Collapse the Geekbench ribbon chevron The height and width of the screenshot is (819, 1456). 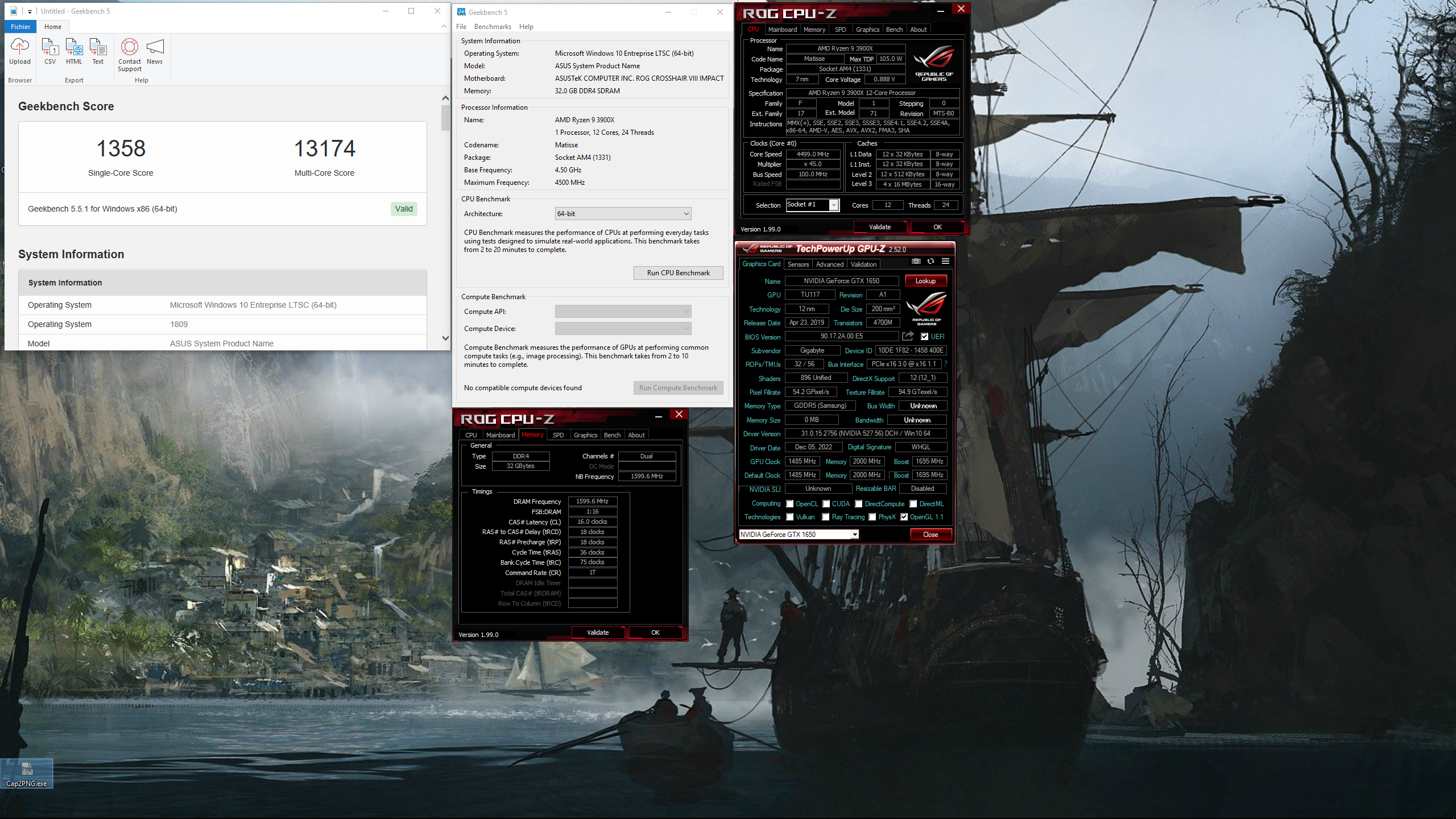(x=444, y=27)
